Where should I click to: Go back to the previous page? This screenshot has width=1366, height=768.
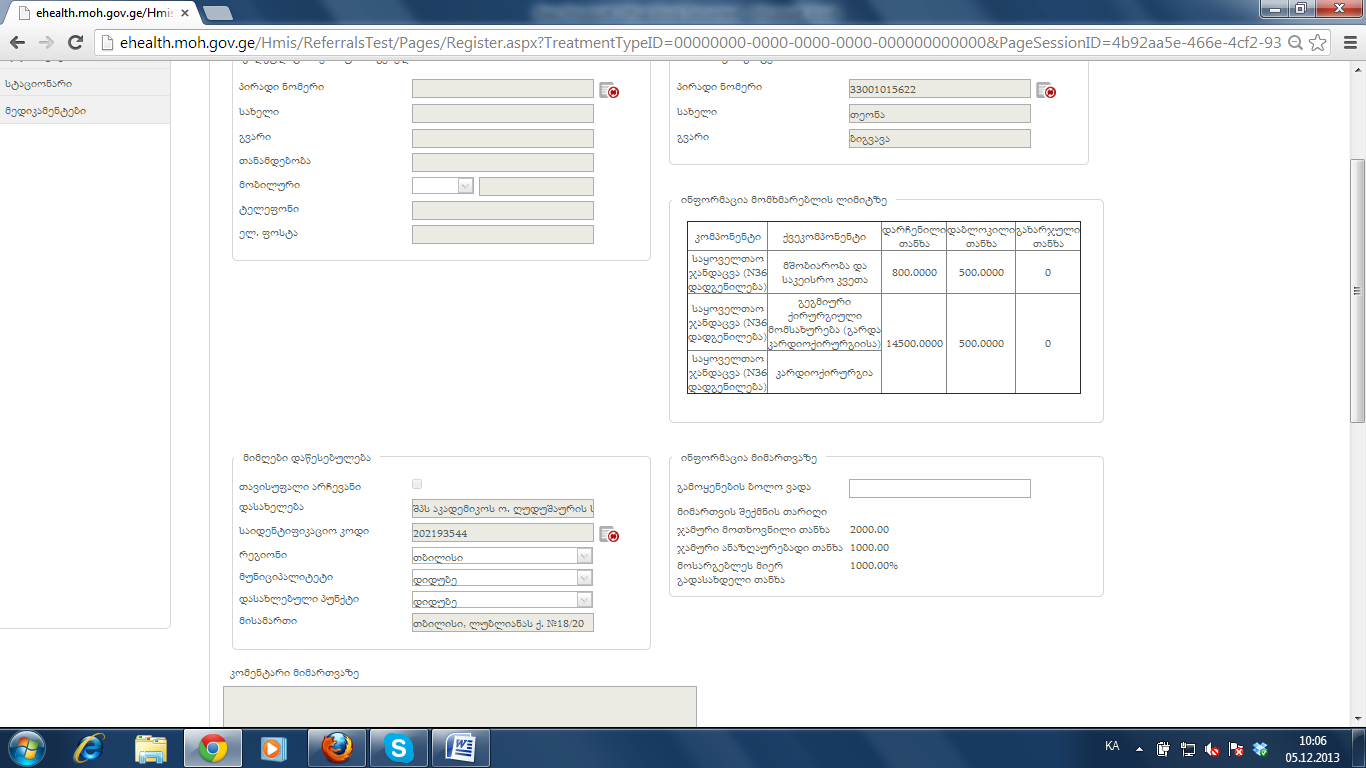tap(18, 43)
